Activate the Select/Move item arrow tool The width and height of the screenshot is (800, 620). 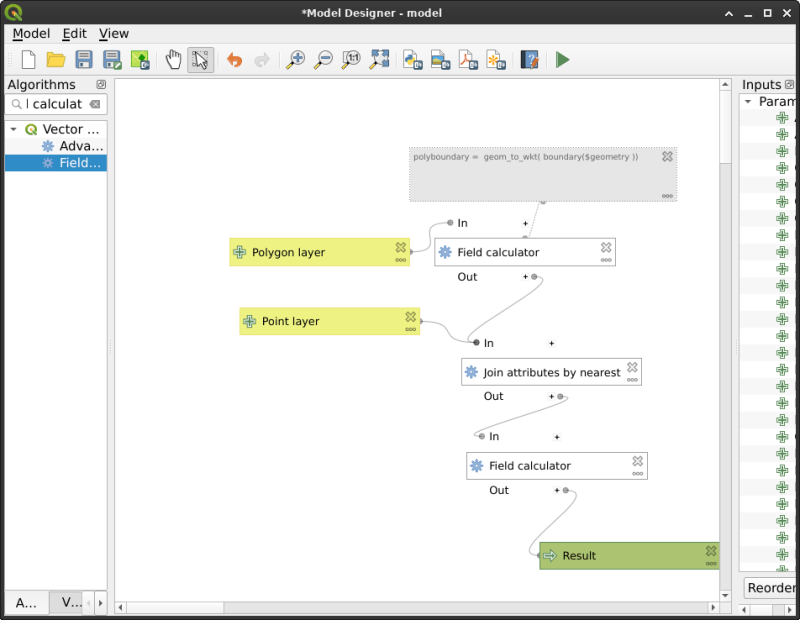[x=201, y=60]
